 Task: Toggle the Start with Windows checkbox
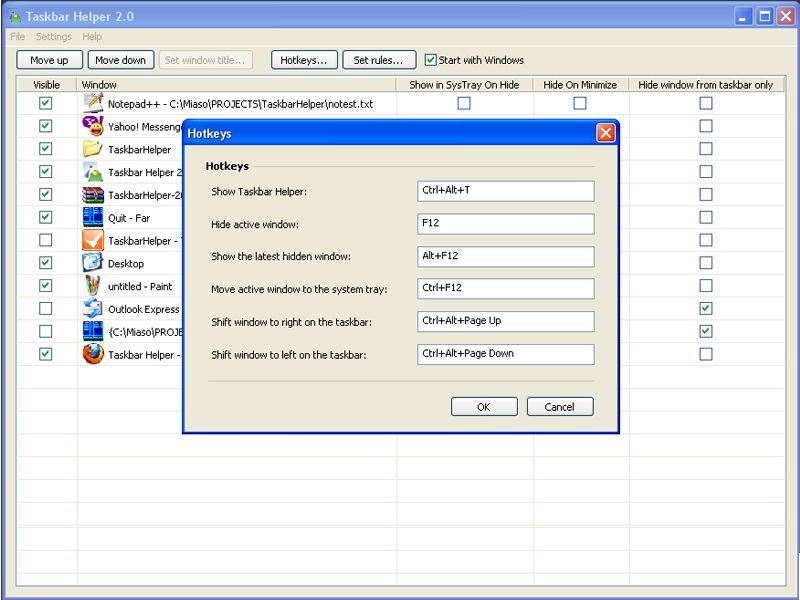(431, 60)
